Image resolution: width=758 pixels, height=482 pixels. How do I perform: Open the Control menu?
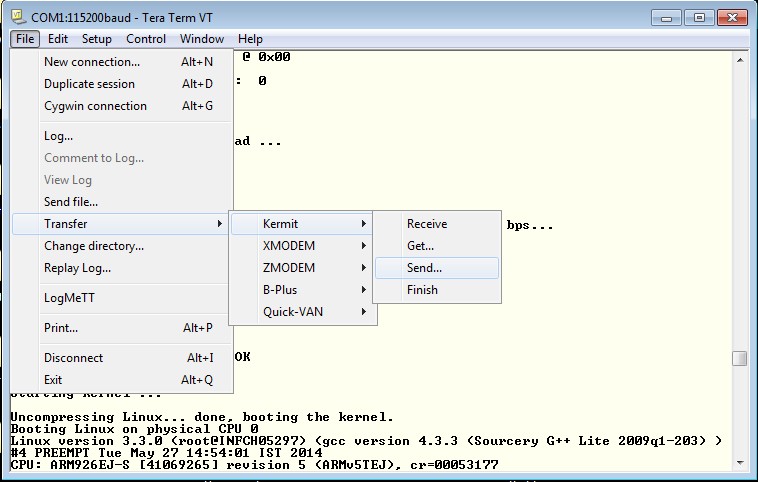(x=146, y=39)
